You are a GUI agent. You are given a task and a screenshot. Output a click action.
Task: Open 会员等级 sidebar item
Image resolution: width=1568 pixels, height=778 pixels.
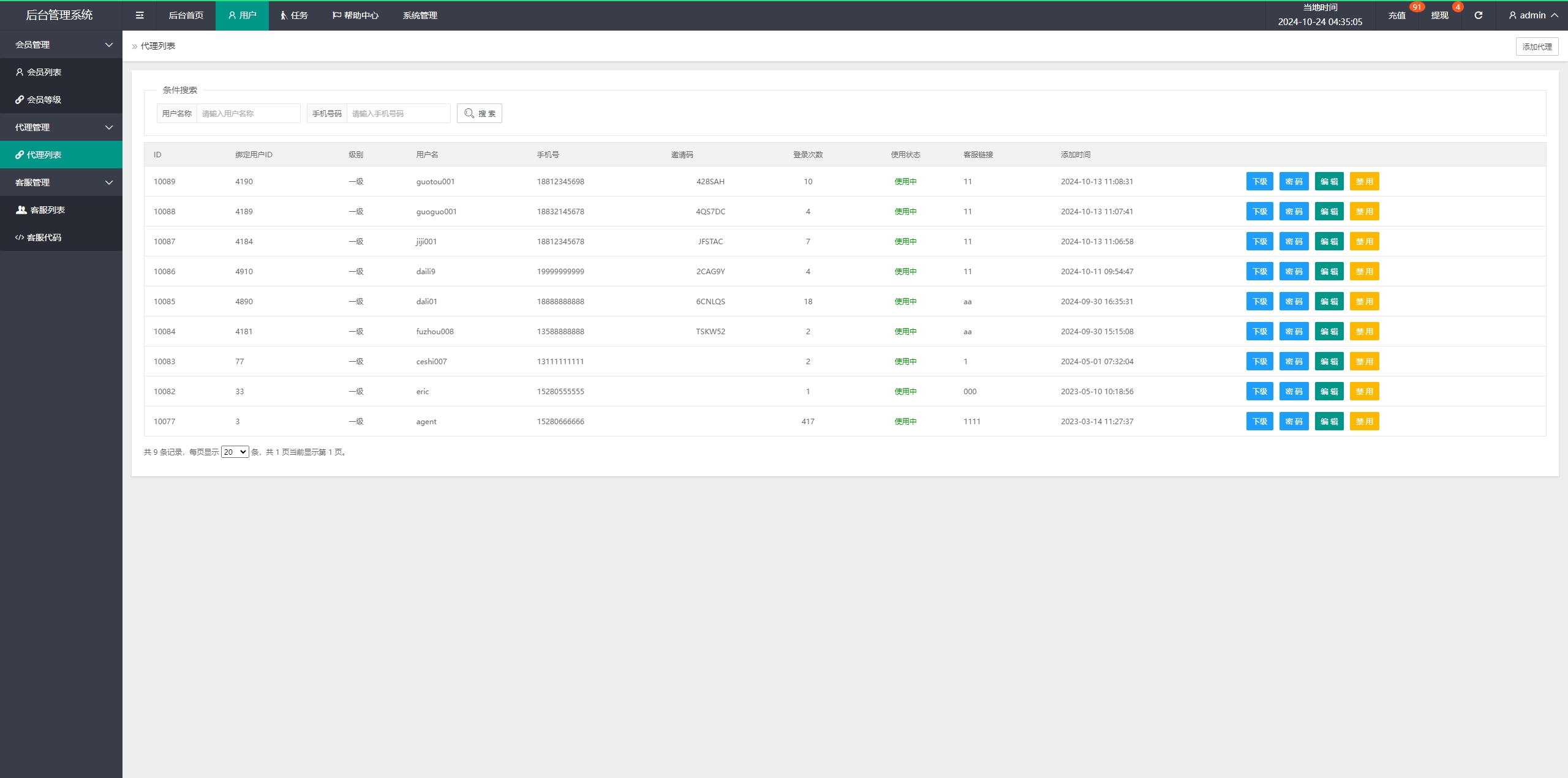pos(44,100)
